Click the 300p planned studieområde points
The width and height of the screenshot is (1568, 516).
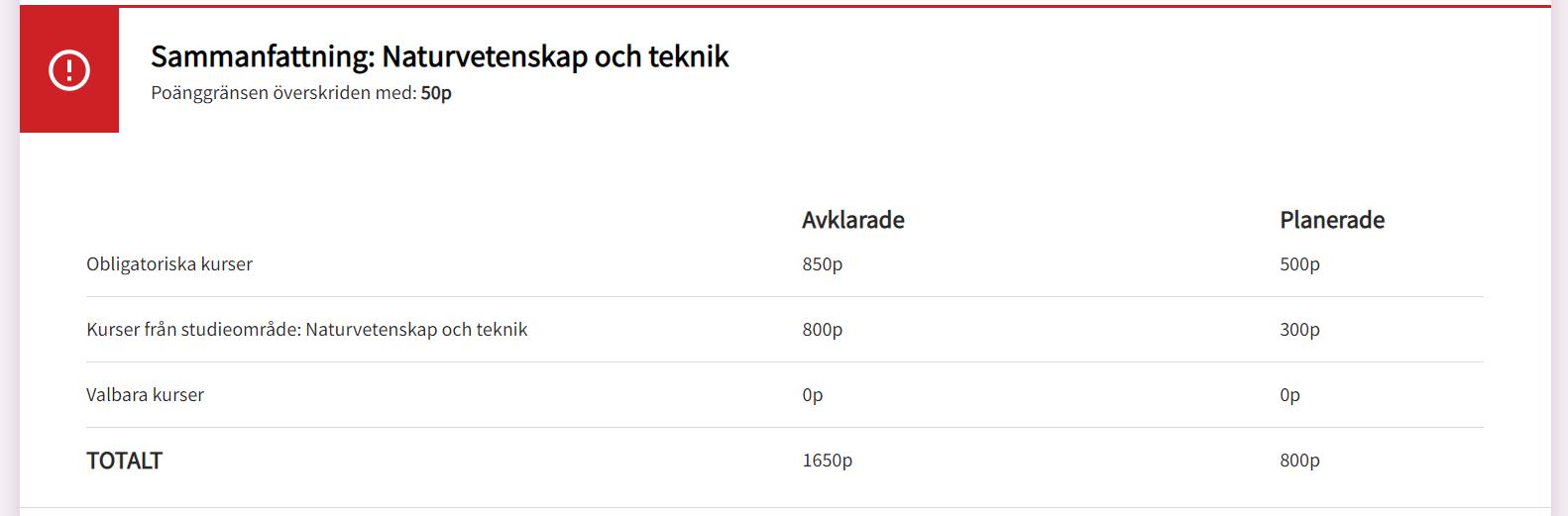pos(1299,330)
